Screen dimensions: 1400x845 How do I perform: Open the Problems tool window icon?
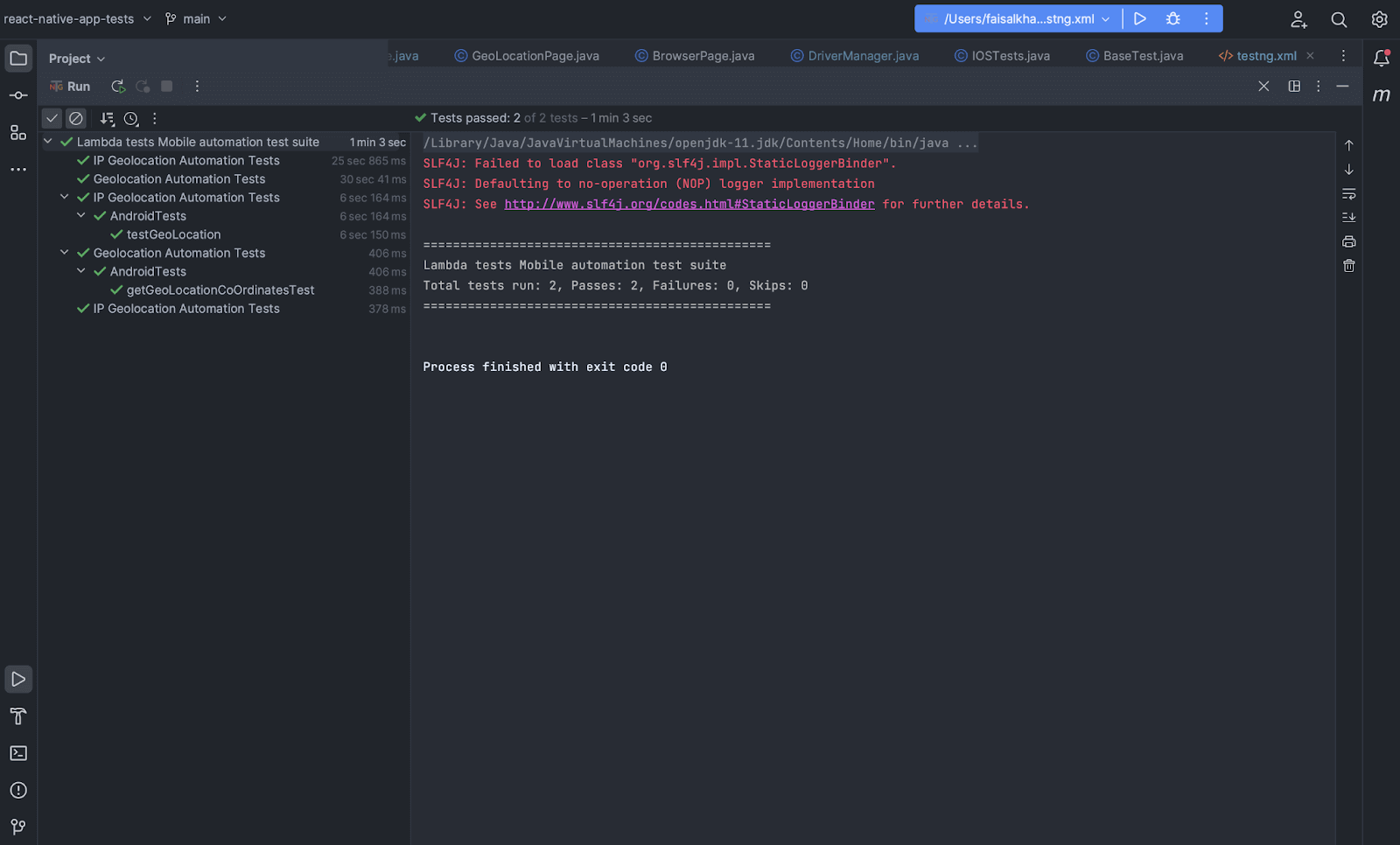pyautogui.click(x=17, y=790)
